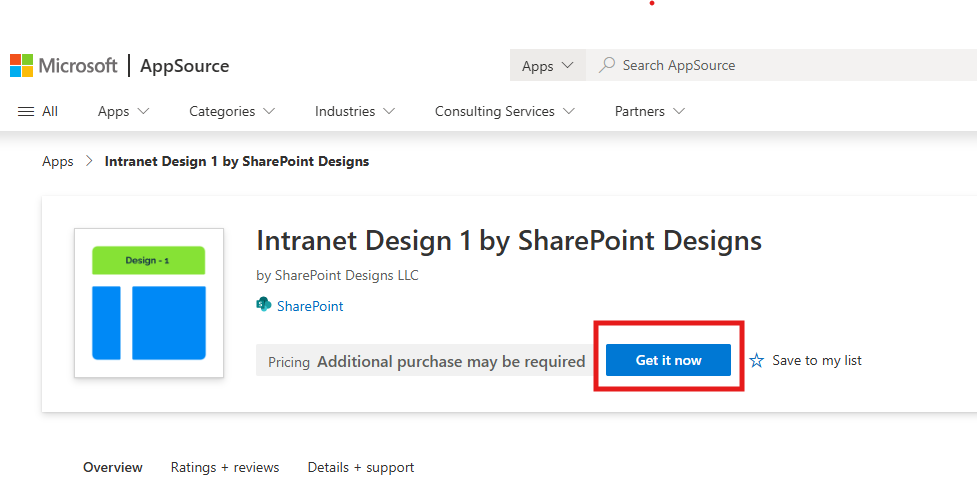
Task: Expand the Industries menu
Action: 354,111
